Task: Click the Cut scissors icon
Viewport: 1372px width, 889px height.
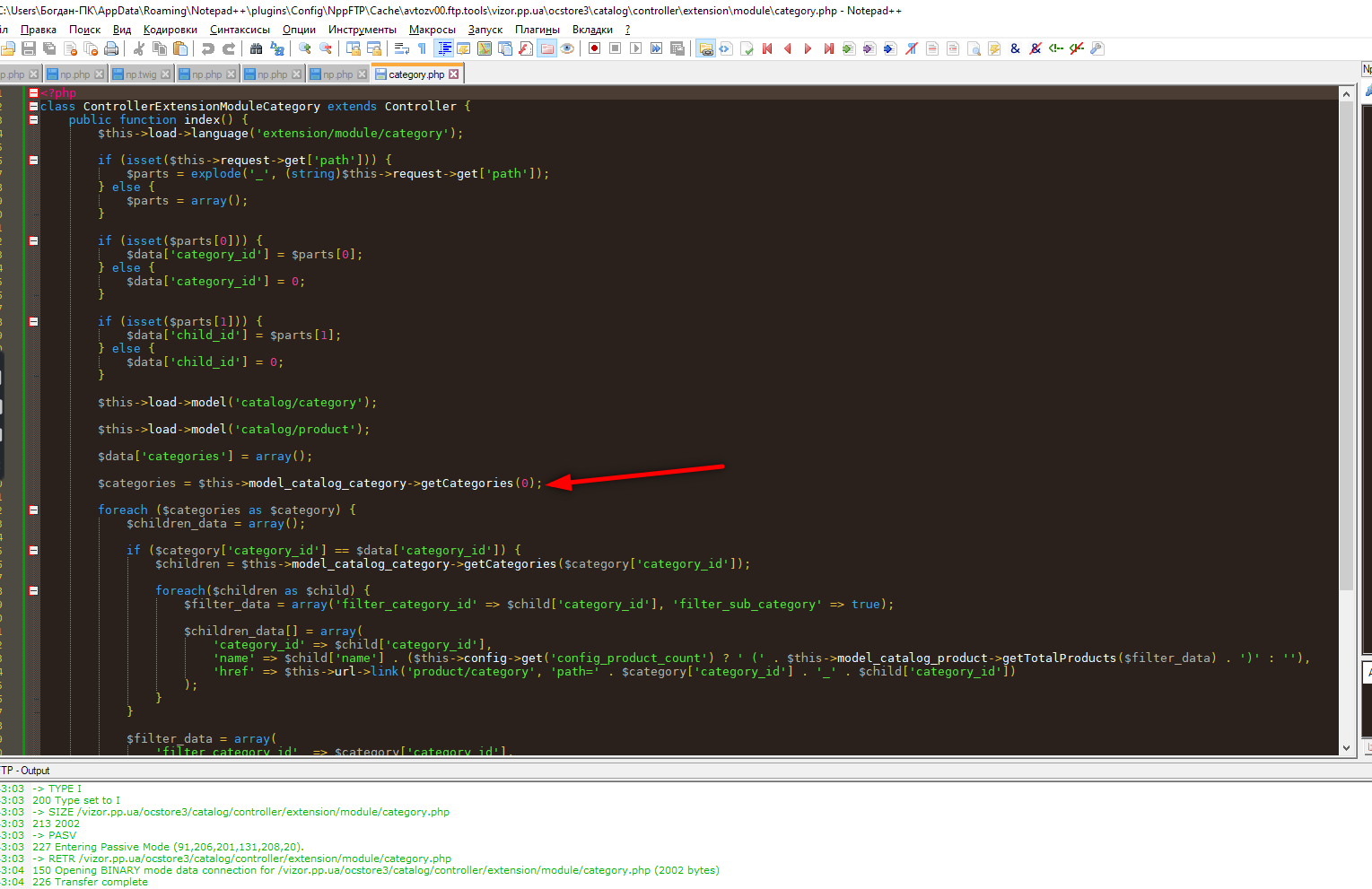Action: 139,48
